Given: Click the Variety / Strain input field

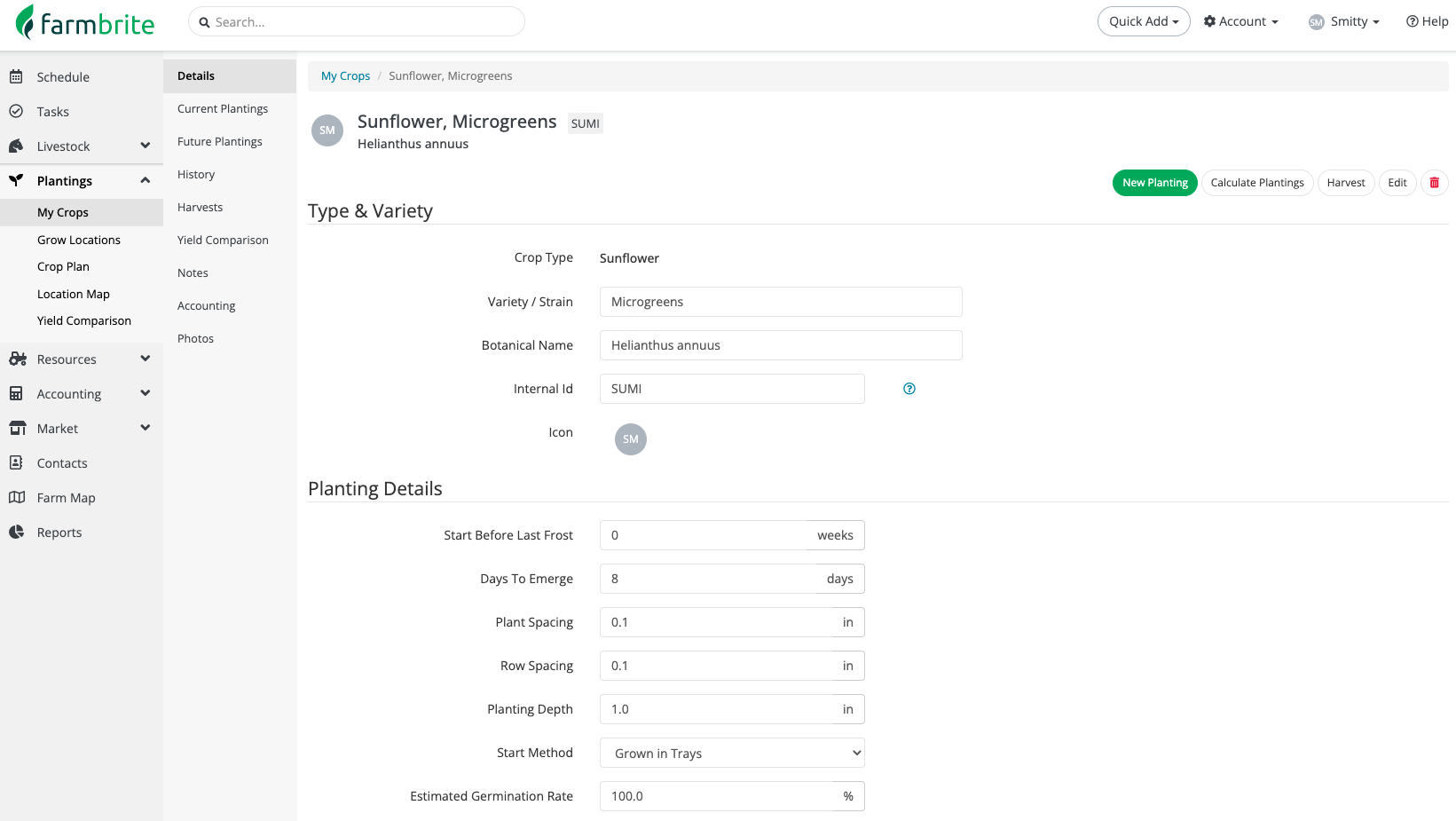Looking at the screenshot, I should pyautogui.click(x=781, y=302).
